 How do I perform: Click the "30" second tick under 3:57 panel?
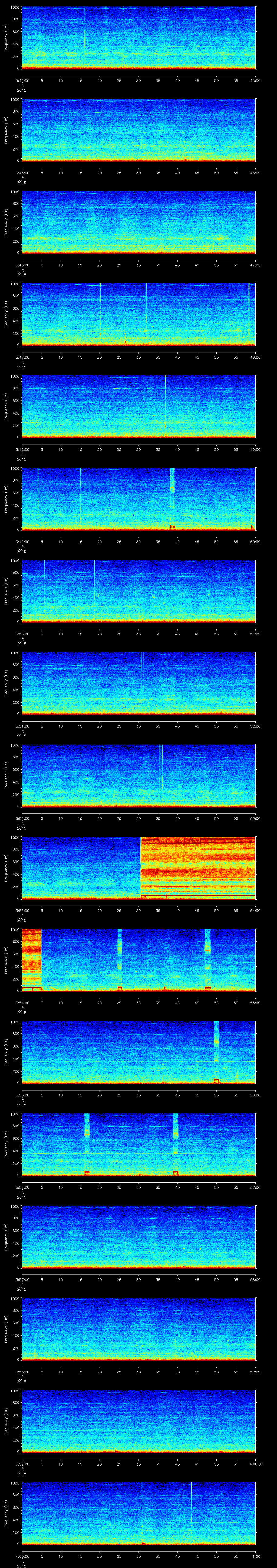pyautogui.click(x=139, y=1279)
